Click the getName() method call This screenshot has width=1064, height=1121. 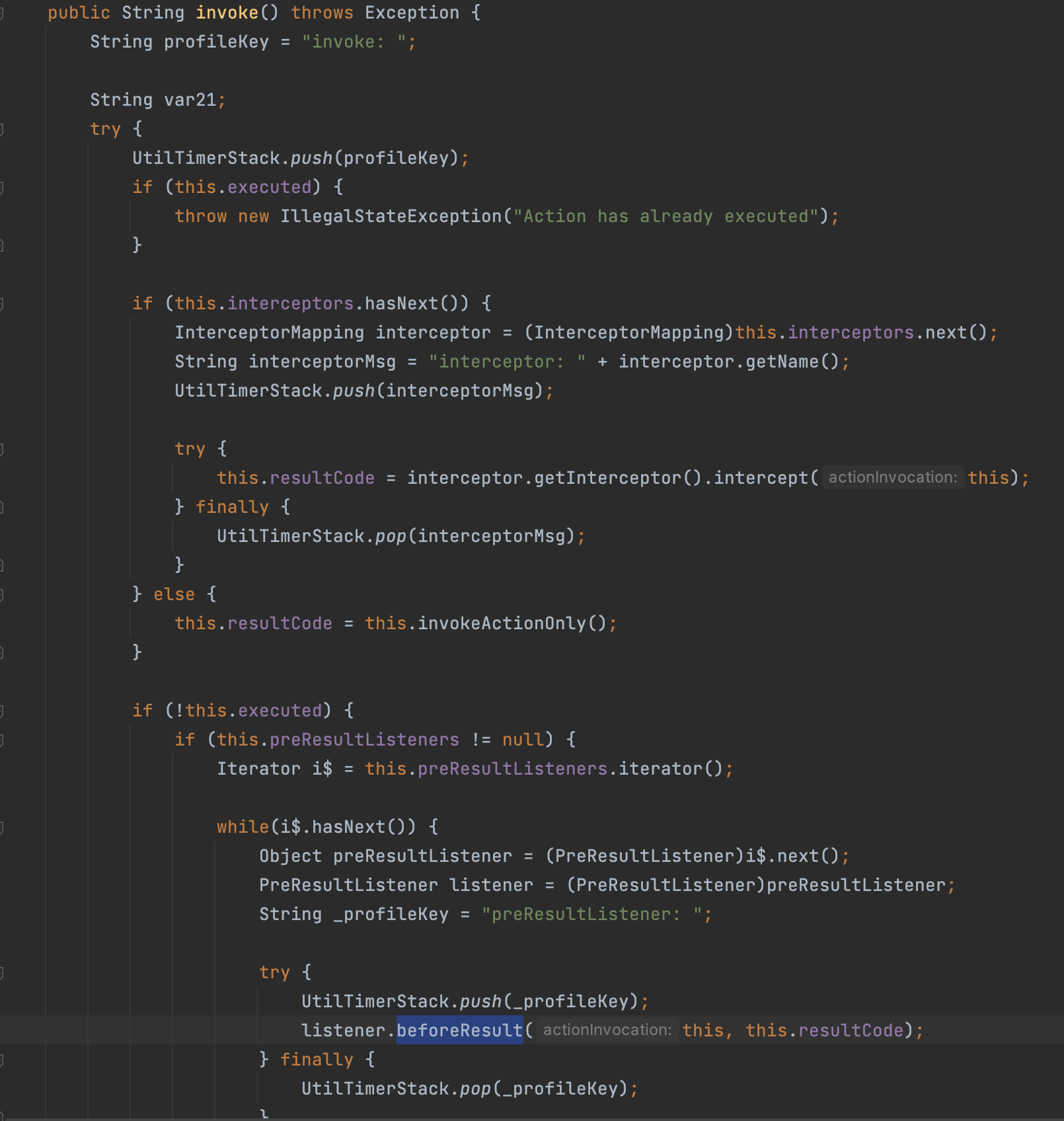(x=792, y=362)
